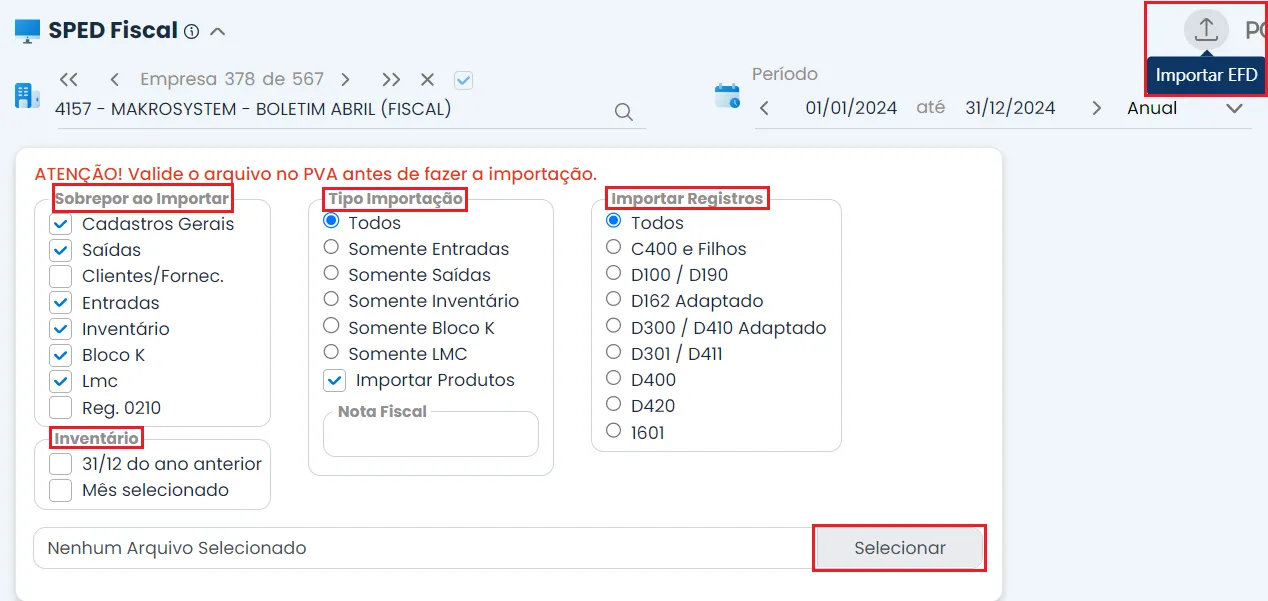
Task: Toggle the Lmc checkbox
Action: [61, 381]
